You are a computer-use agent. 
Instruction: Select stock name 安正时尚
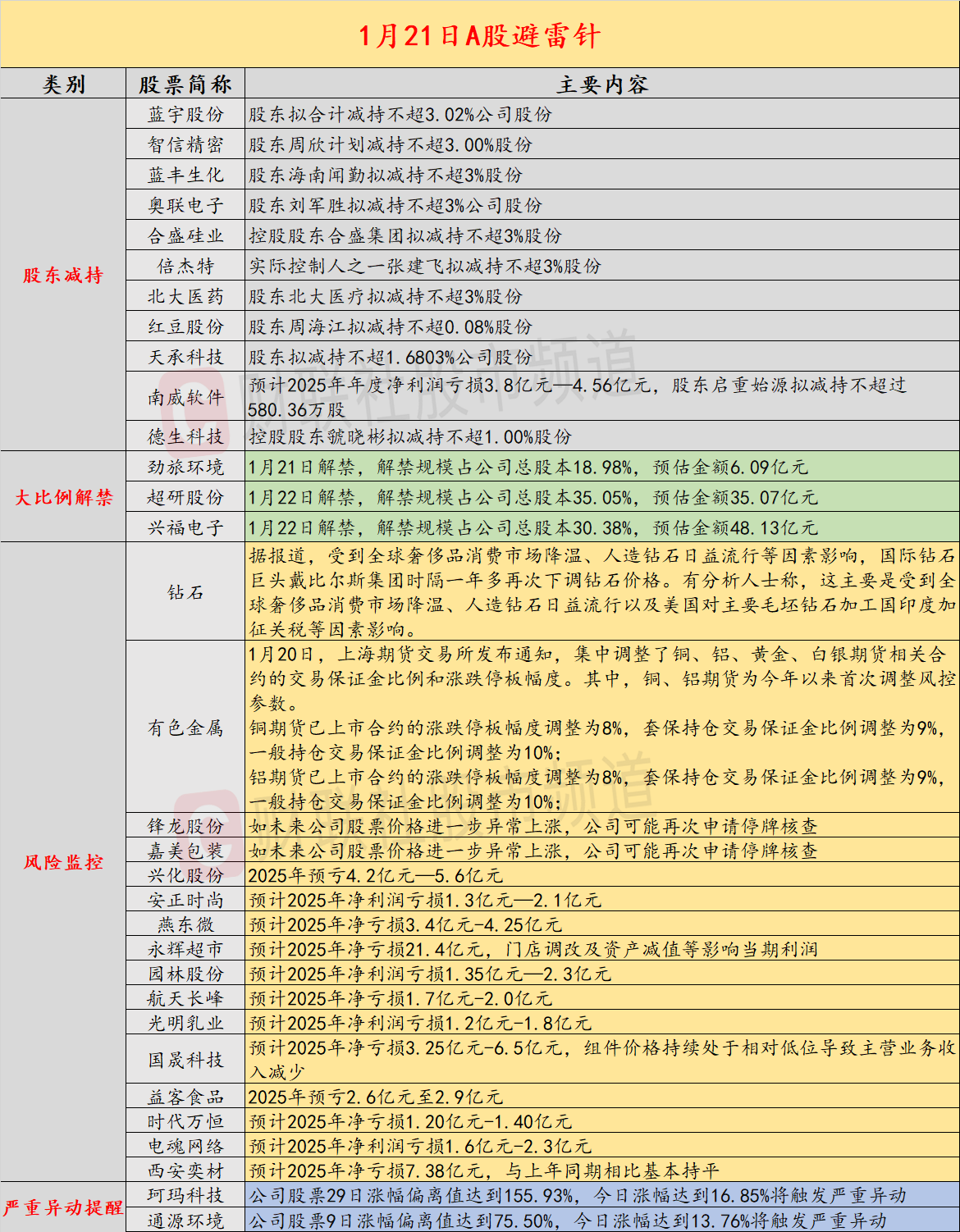185,900
